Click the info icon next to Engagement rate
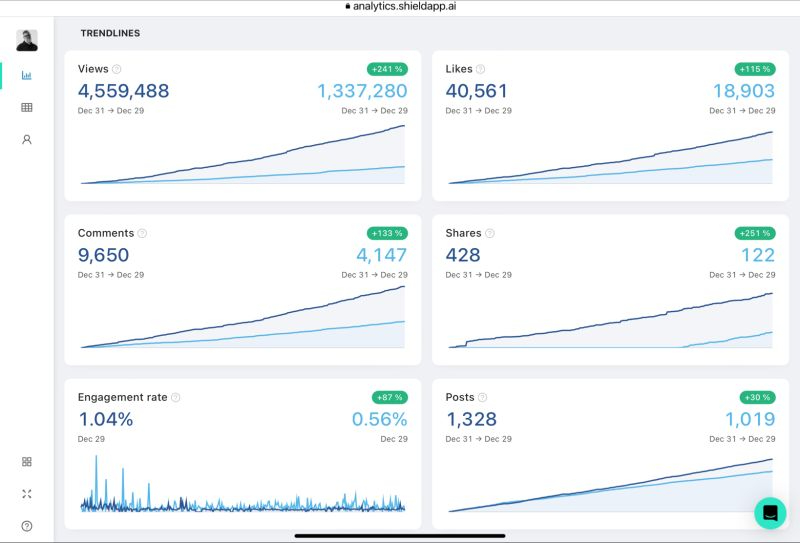The width and height of the screenshot is (800, 543). tap(175, 398)
